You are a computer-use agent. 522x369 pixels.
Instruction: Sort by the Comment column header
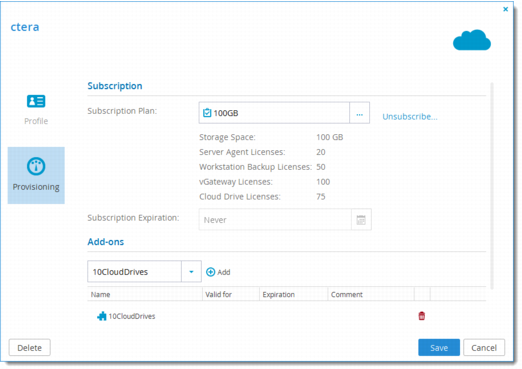click(x=371, y=294)
